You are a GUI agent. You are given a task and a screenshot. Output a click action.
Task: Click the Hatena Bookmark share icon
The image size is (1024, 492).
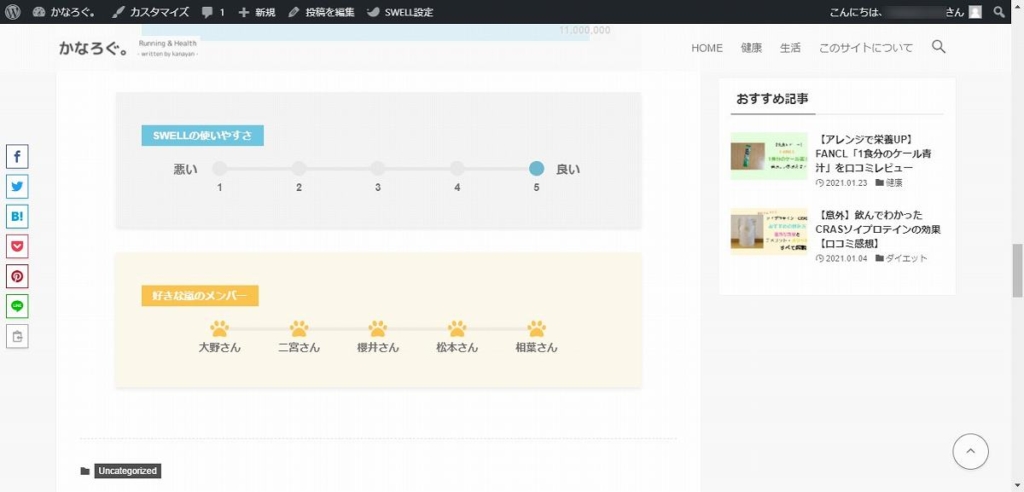17,216
